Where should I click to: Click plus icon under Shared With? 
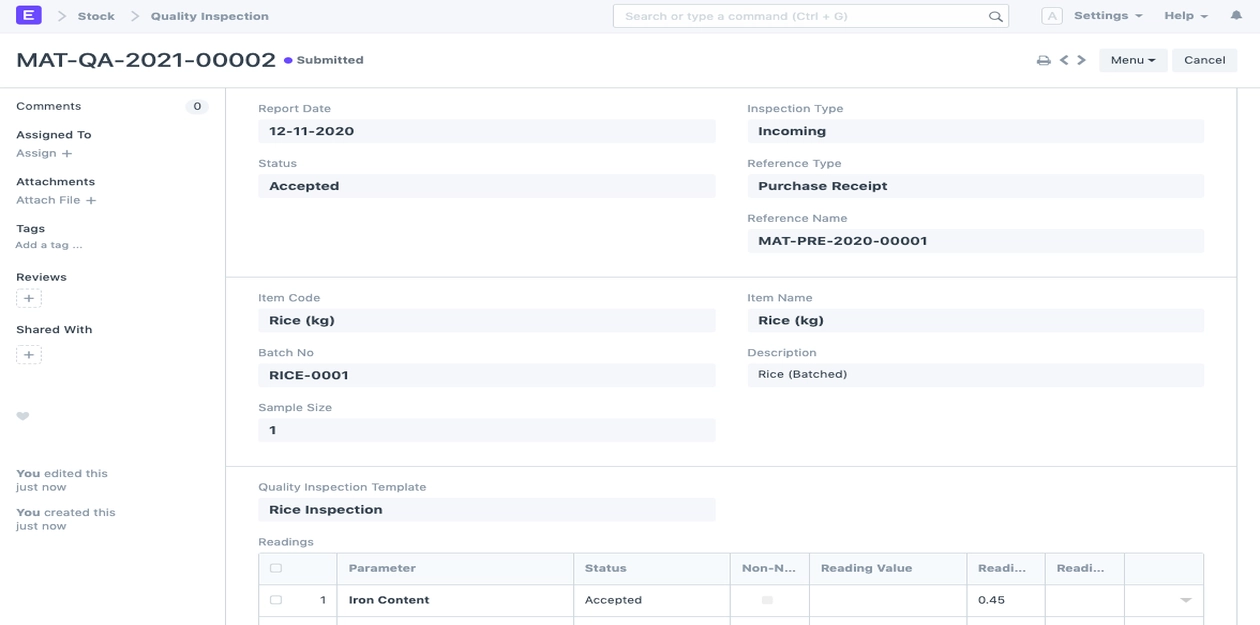click(29, 354)
